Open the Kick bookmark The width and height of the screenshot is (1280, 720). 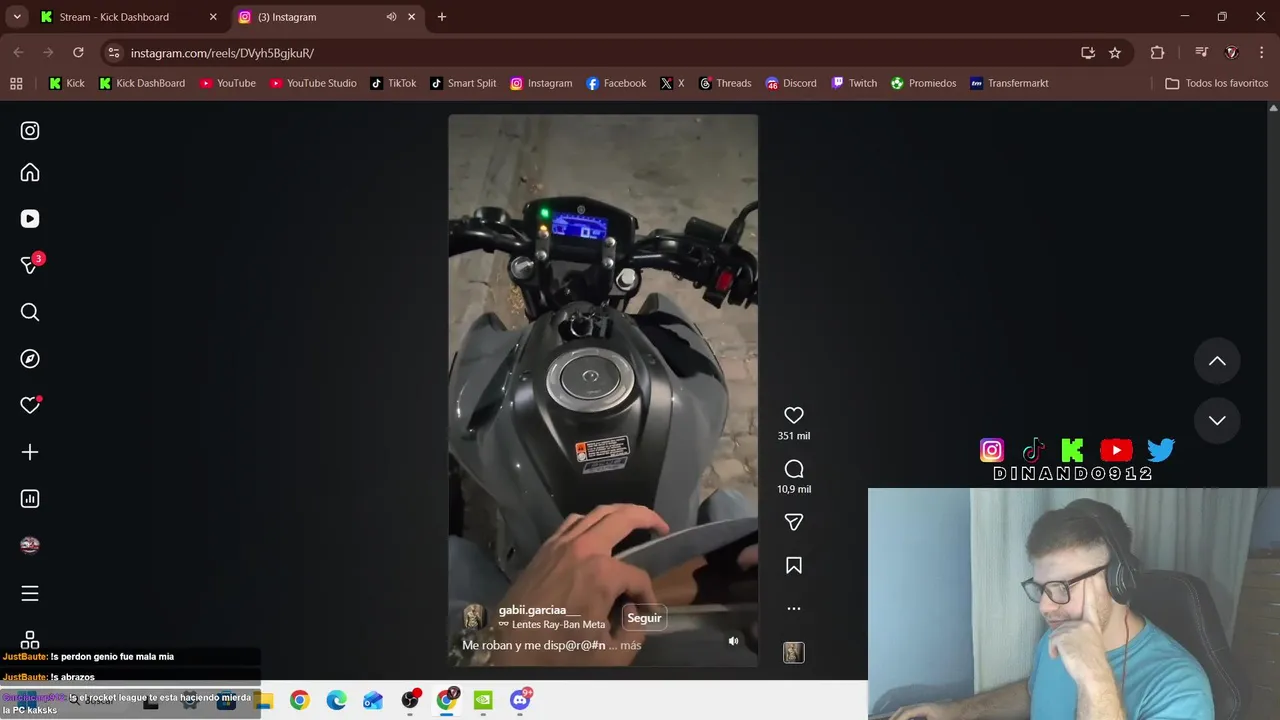(x=67, y=84)
